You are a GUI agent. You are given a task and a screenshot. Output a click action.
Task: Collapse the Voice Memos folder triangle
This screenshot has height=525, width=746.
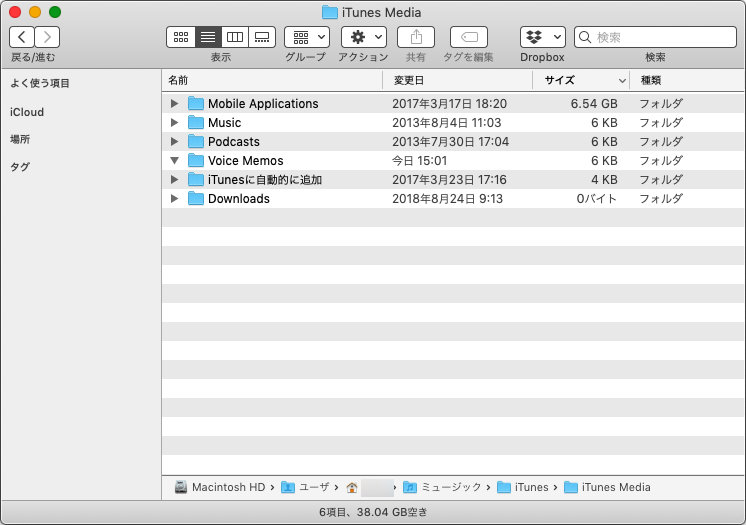click(175, 160)
